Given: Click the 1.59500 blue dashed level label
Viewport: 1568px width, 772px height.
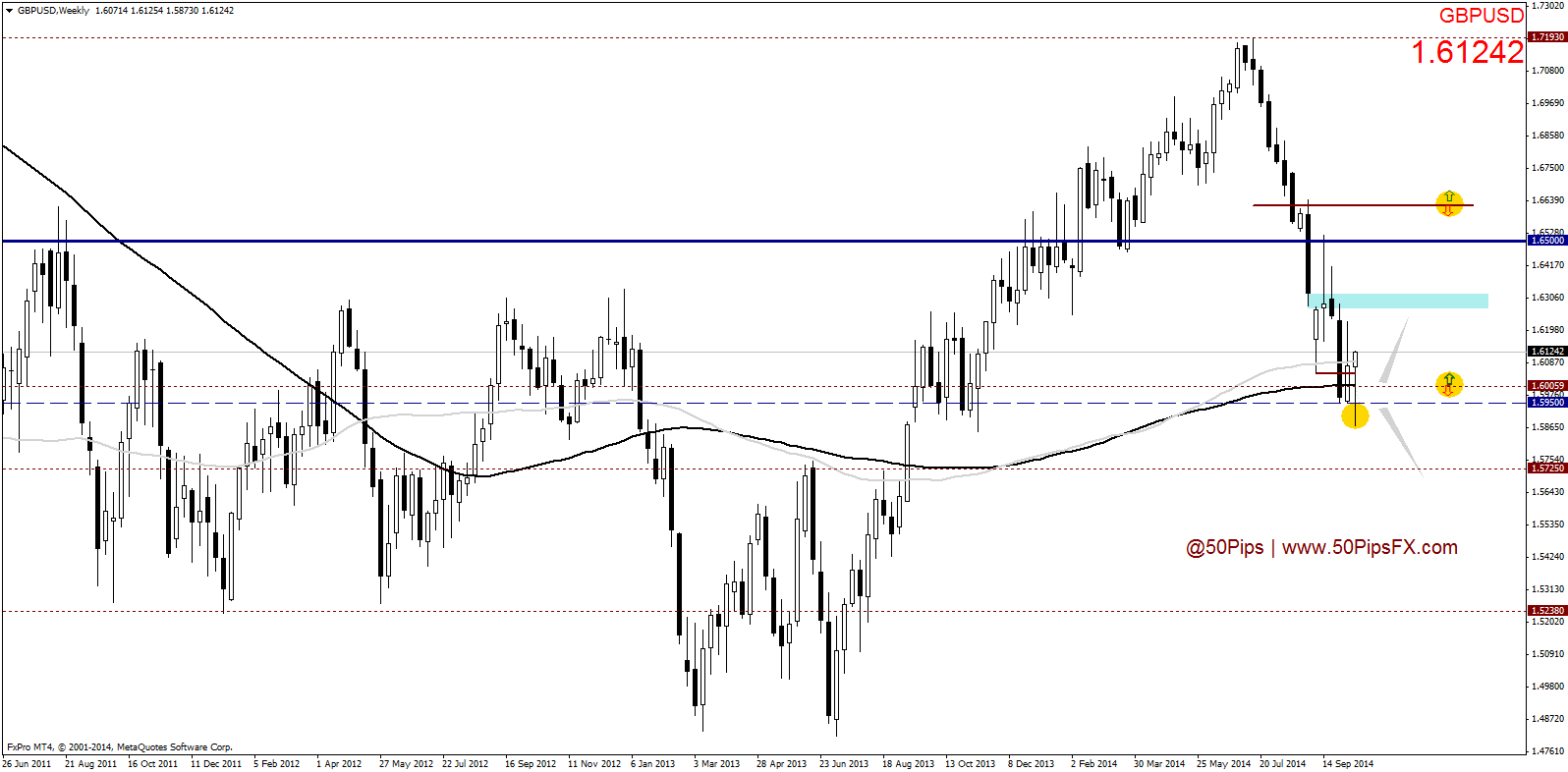Looking at the screenshot, I should pos(1547,403).
